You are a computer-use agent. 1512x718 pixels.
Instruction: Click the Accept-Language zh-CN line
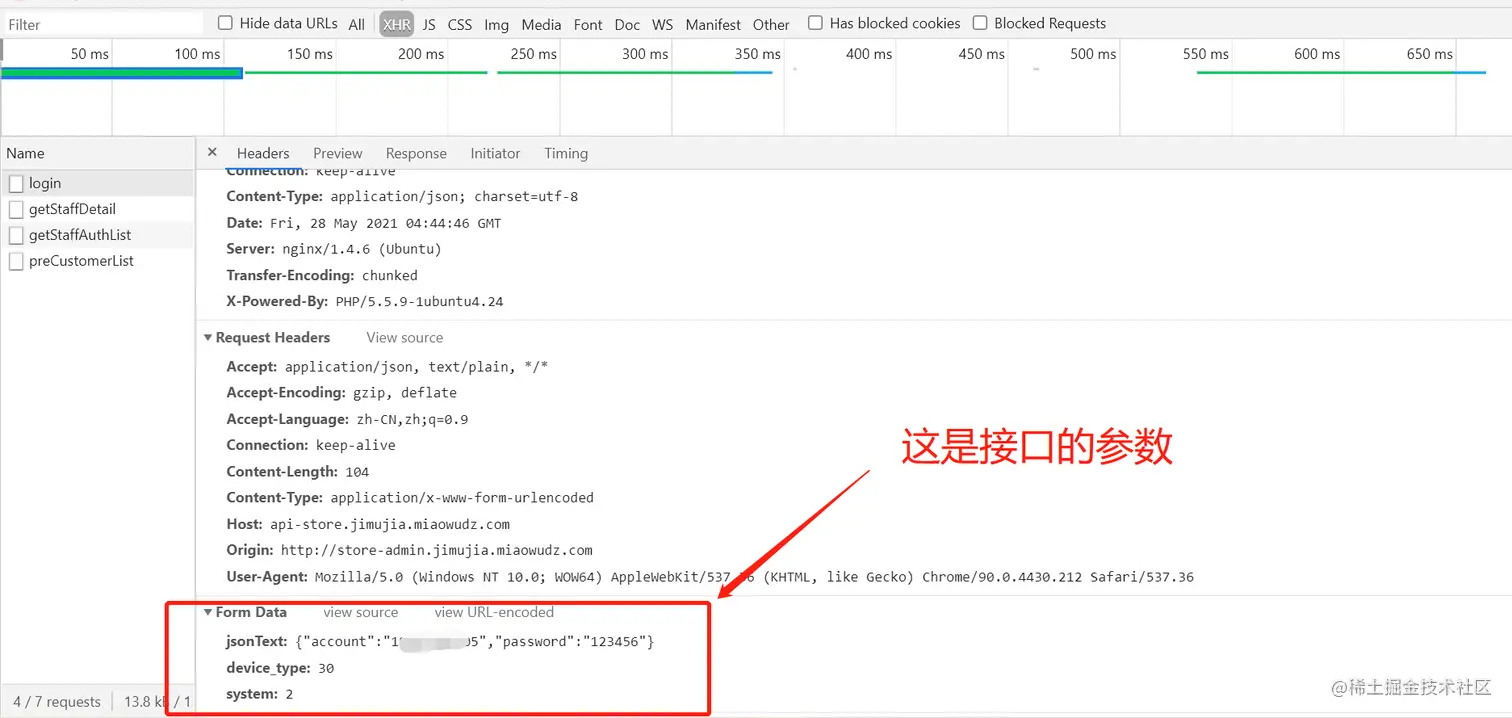[347, 419]
